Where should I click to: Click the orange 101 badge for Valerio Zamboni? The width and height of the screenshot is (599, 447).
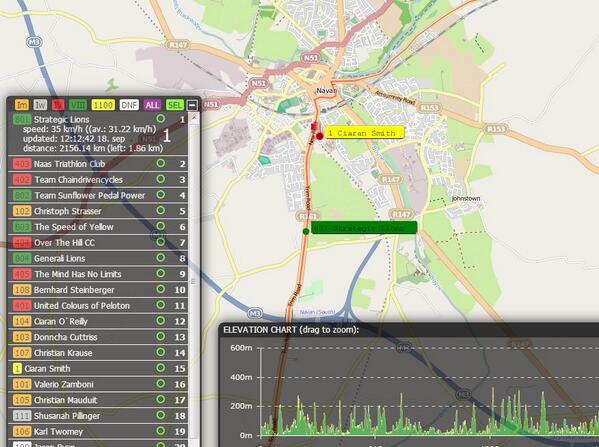click(22, 384)
